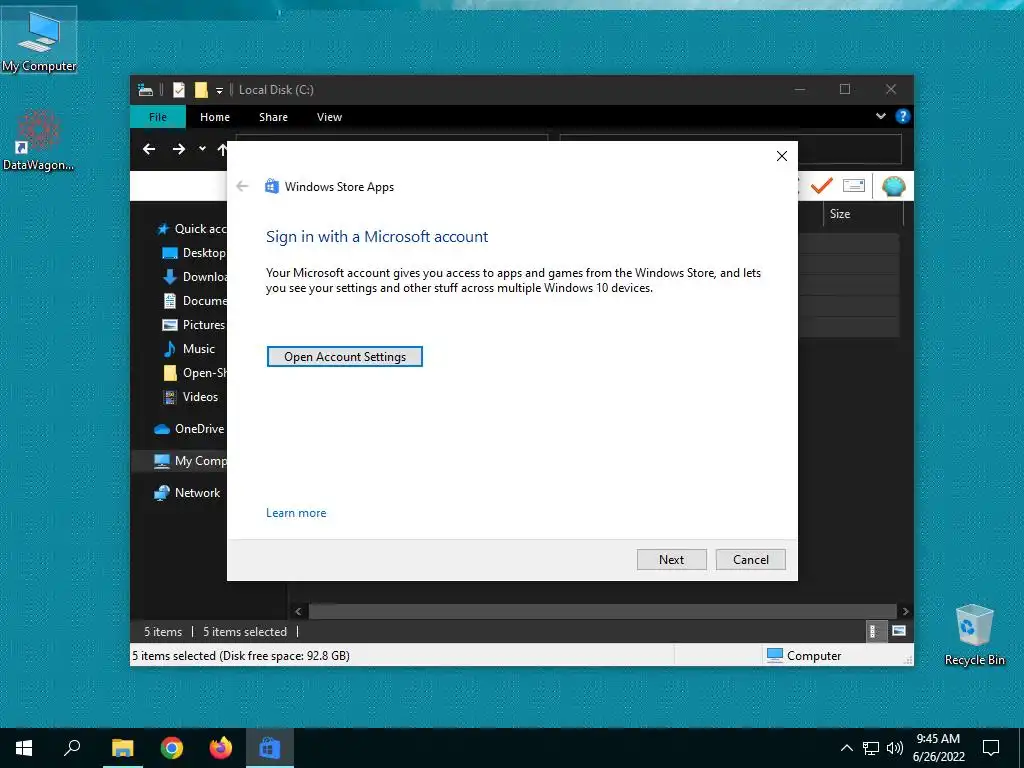
Task: Open network status tray icon
Action: [871, 748]
